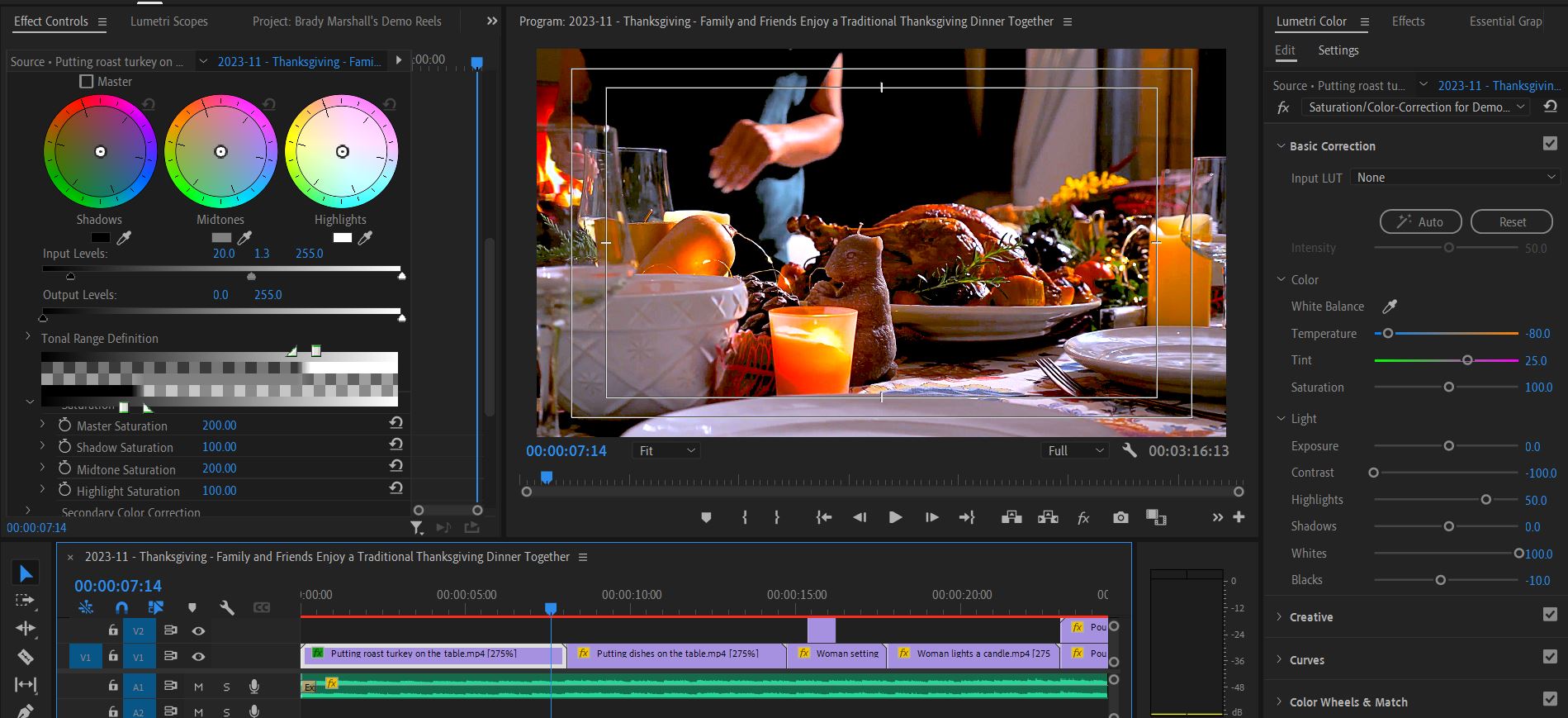Reset the Lumetri effect
Screen dimensions: 1568x718
coord(1549,107)
